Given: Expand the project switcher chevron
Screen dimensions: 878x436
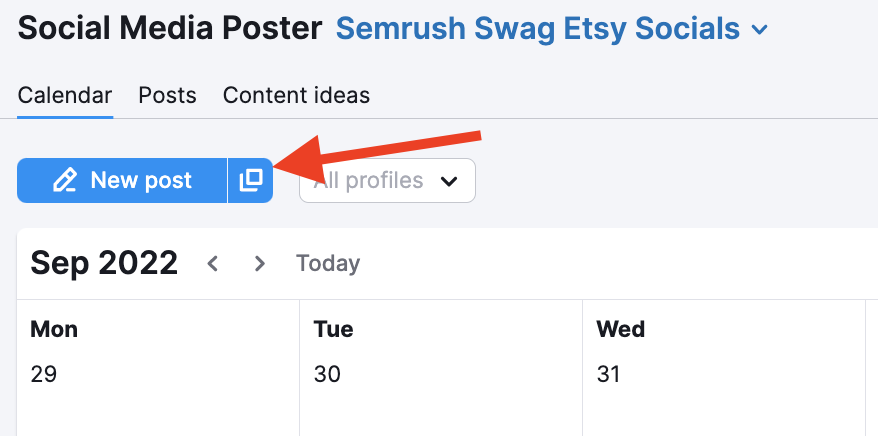Looking at the screenshot, I should click(x=760, y=30).
